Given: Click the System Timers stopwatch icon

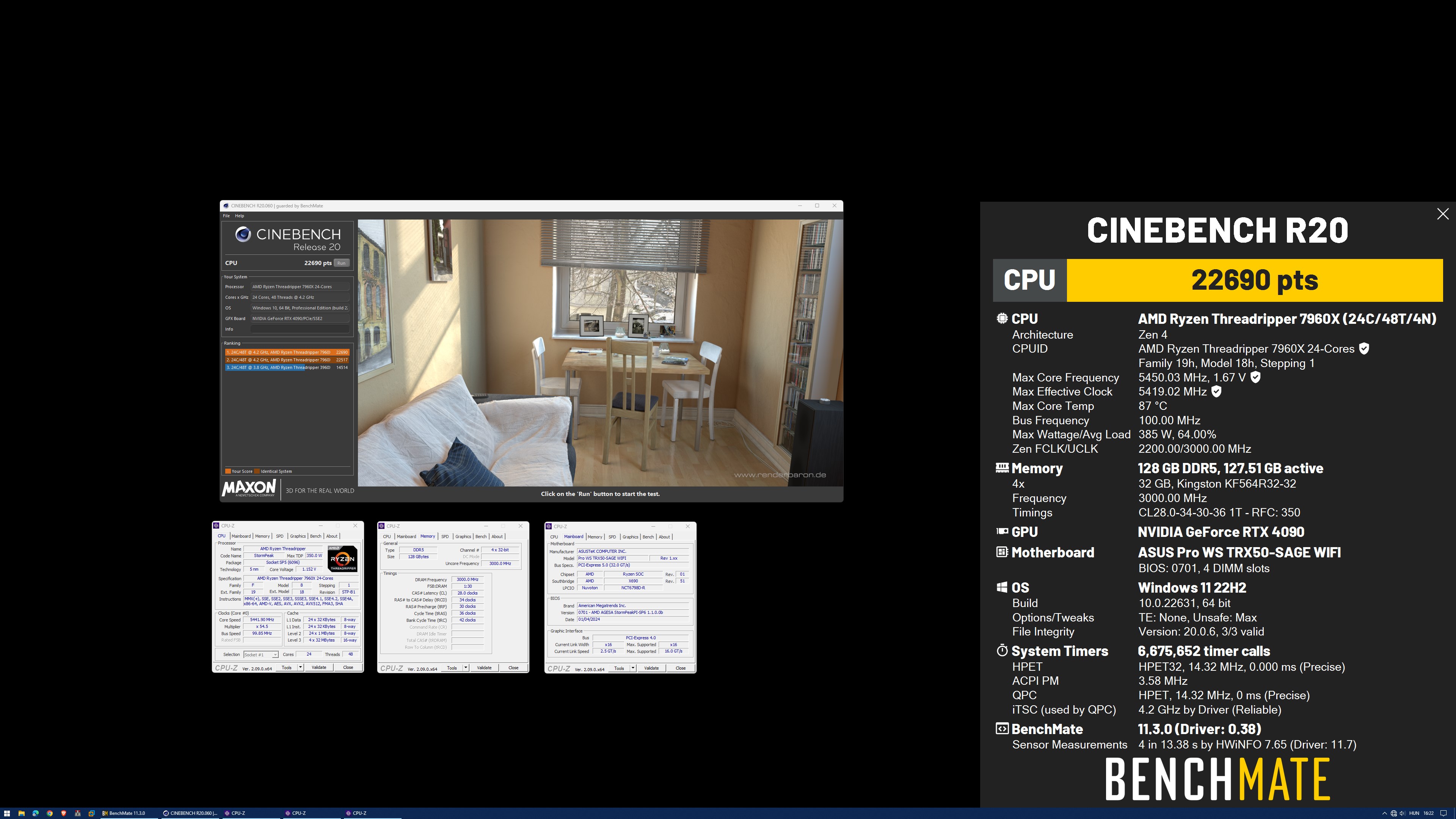Looking at the screenshot, I should click(x=1001, y=650).
